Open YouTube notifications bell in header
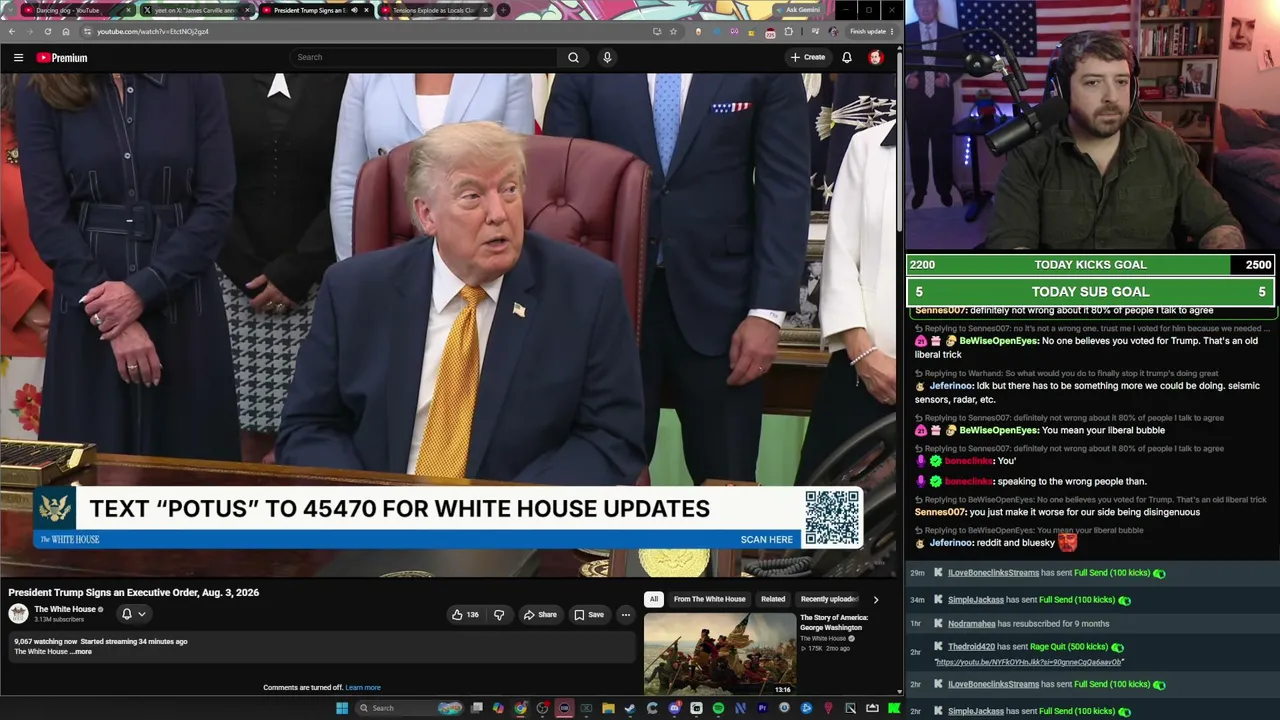The width and height of the screenshot is (1280, 720). coord(846,57)
